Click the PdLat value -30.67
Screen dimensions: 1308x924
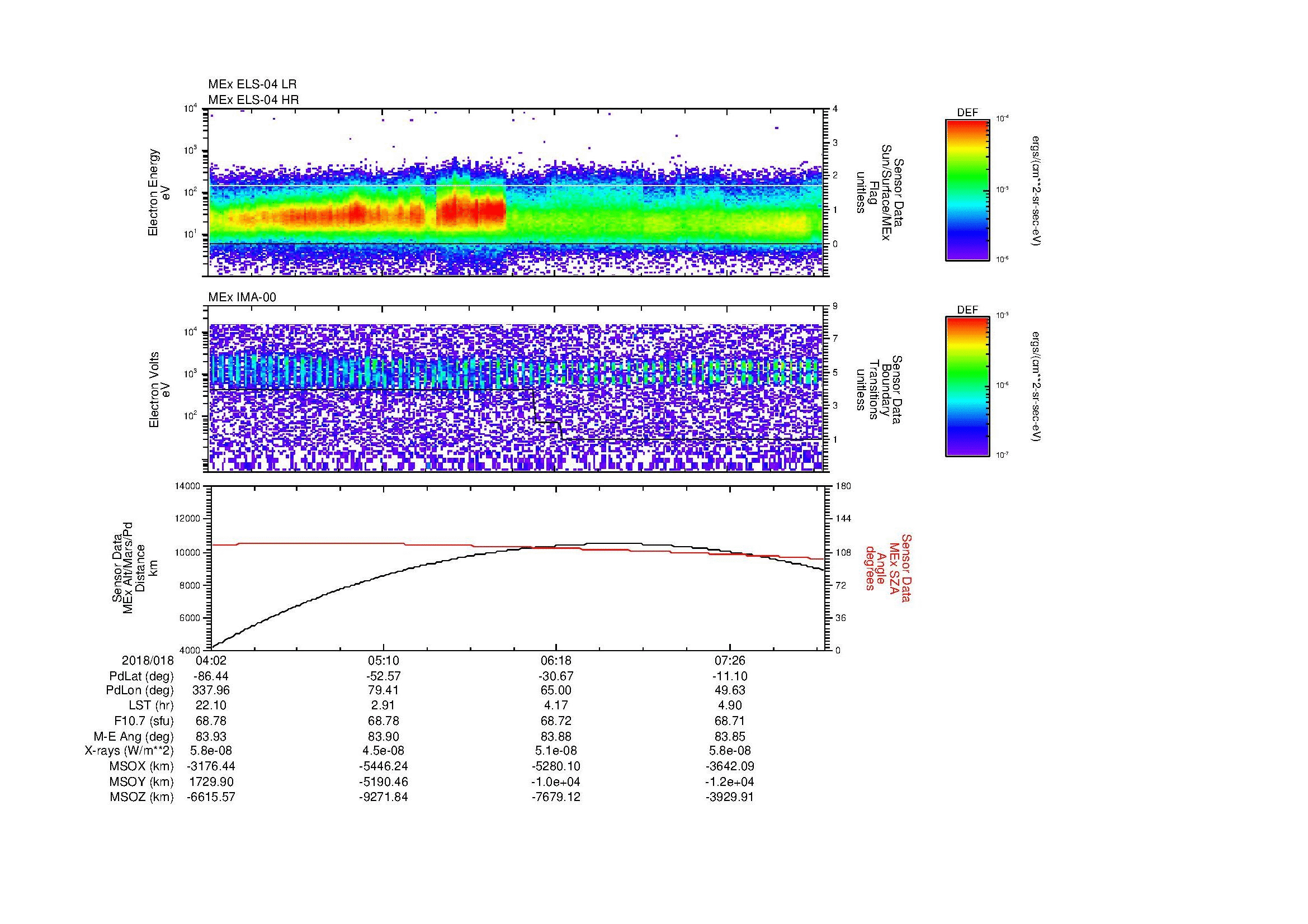[556, 676]
